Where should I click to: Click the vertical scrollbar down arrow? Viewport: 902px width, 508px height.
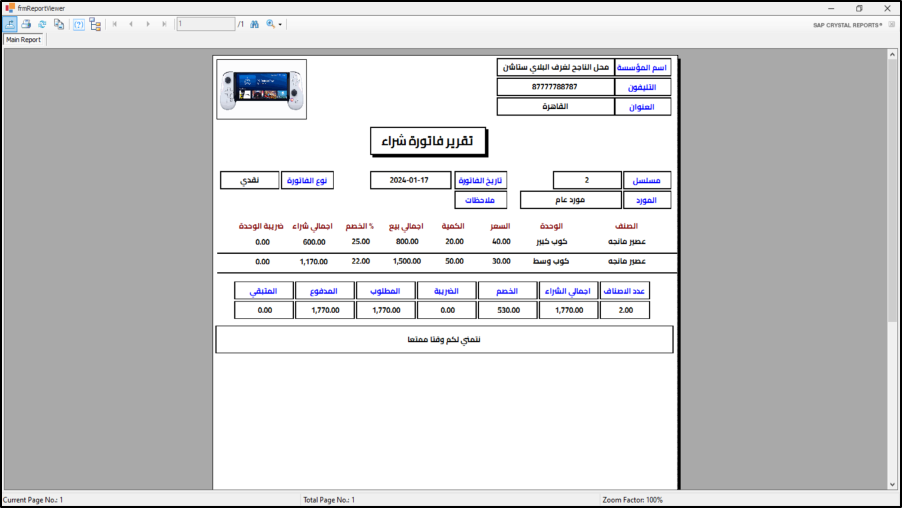[892, 485]
